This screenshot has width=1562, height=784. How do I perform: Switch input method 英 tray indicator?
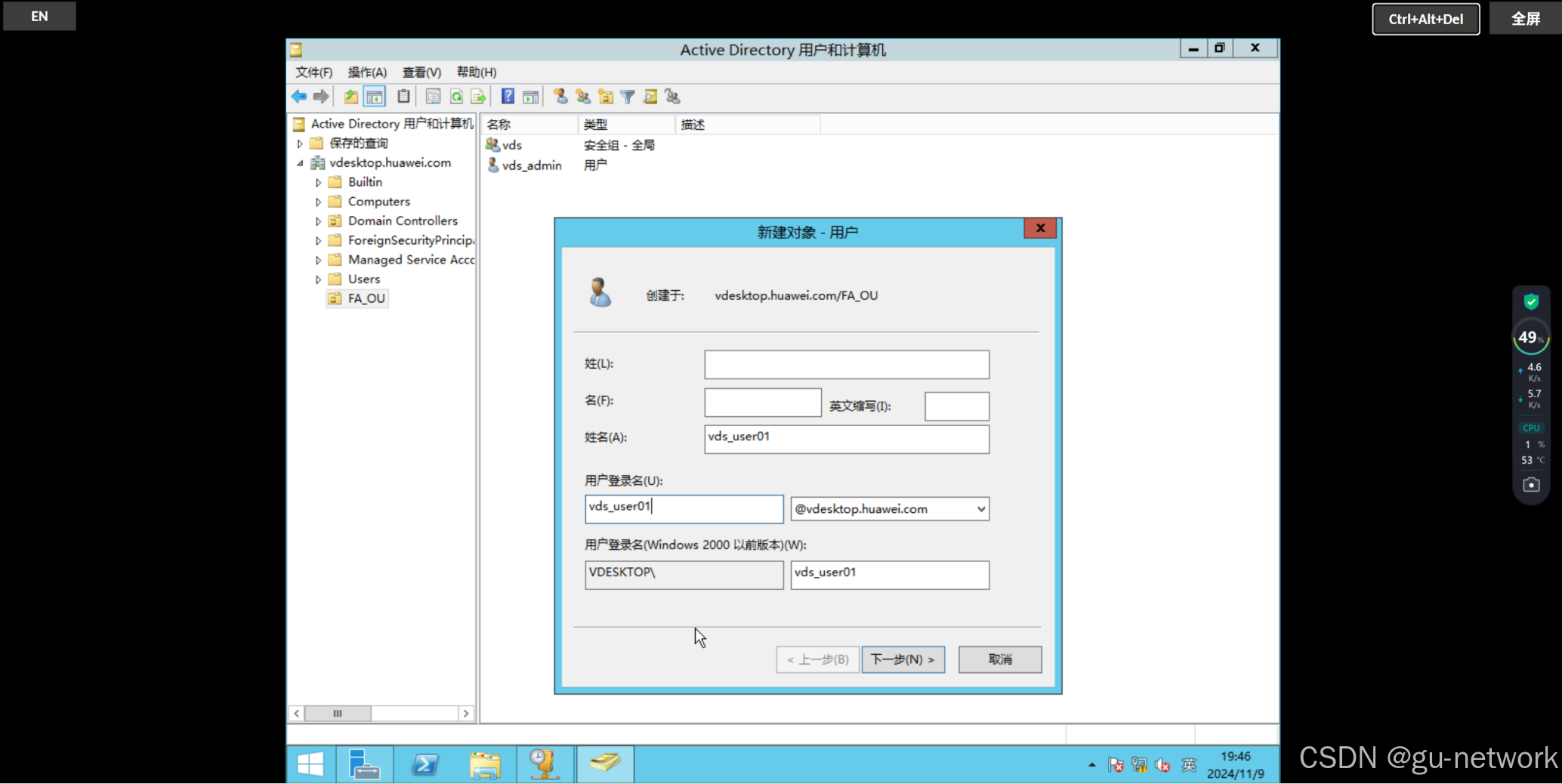[1189, 765]
